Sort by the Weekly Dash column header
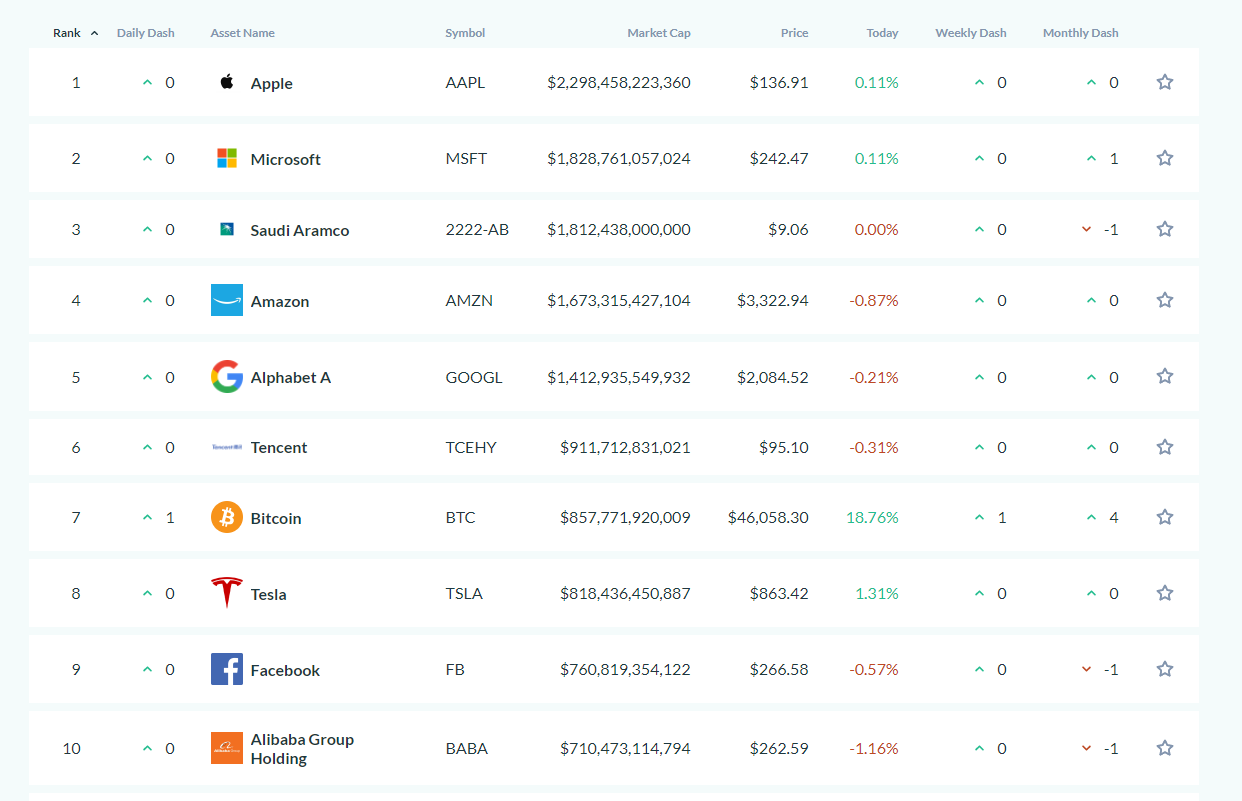The width and height of the screenshot is (1242, 801). tap(971, 33)
